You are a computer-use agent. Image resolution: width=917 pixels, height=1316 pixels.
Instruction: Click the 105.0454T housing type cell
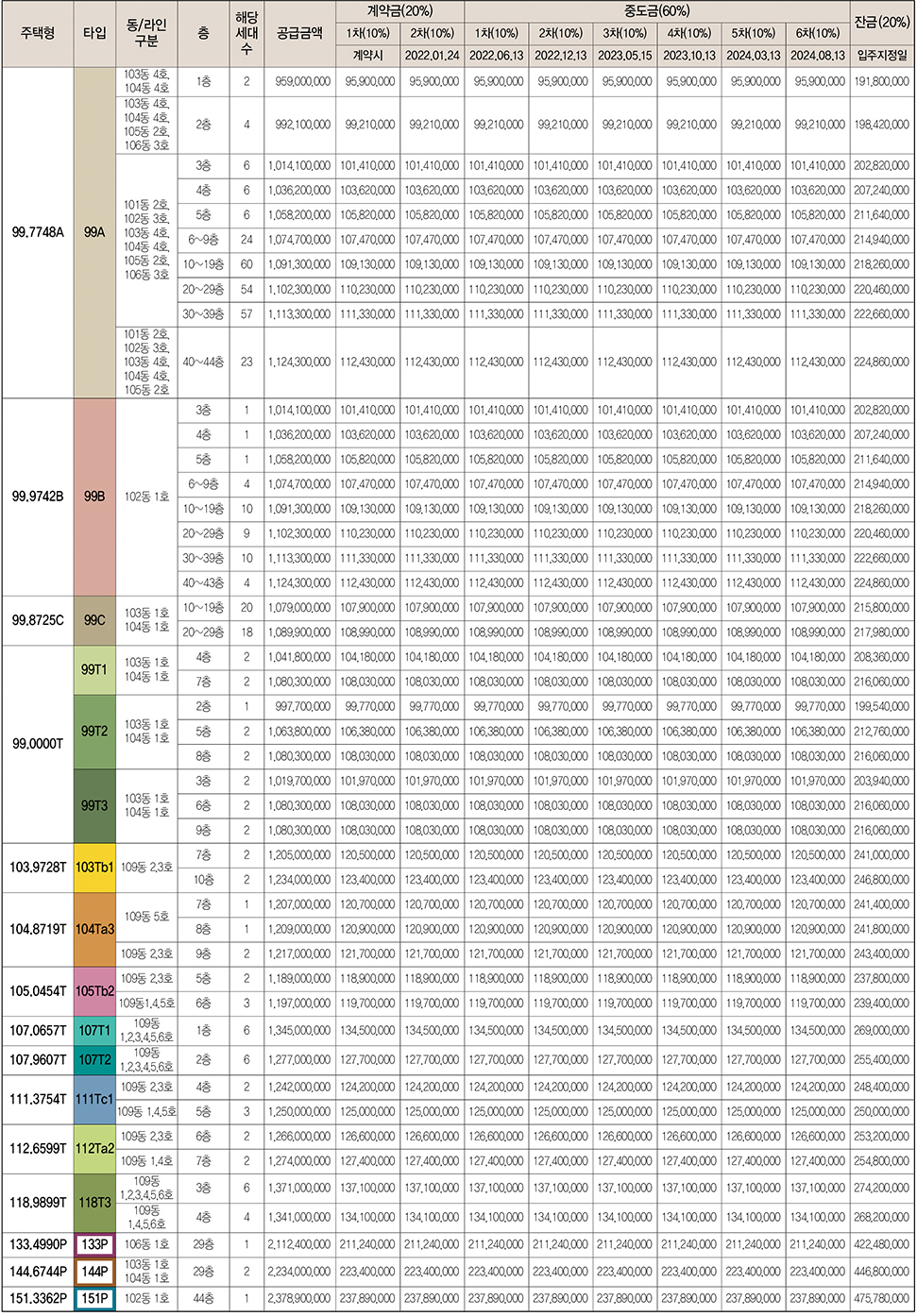[38, 991]
